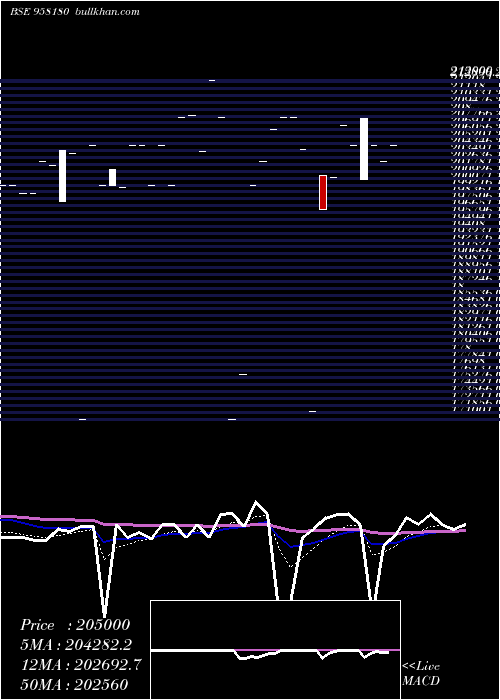
Task: Click the "50MA : 202560" value
Action: click(75, 684)
